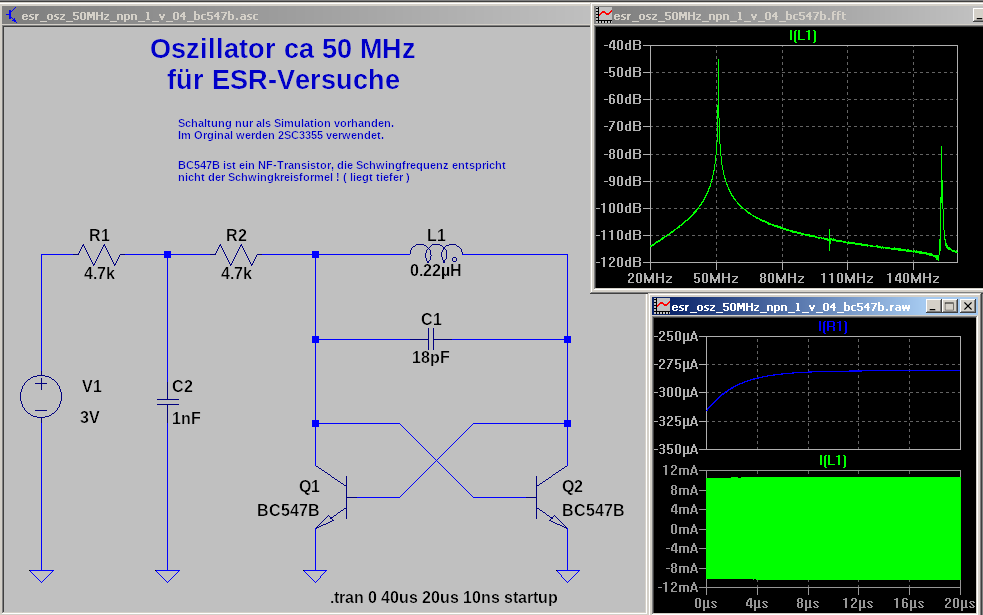The width and height of the screenshot is (983, 615).
Task: Click the BC547B label of Q1
Action: tap(288, 510)
